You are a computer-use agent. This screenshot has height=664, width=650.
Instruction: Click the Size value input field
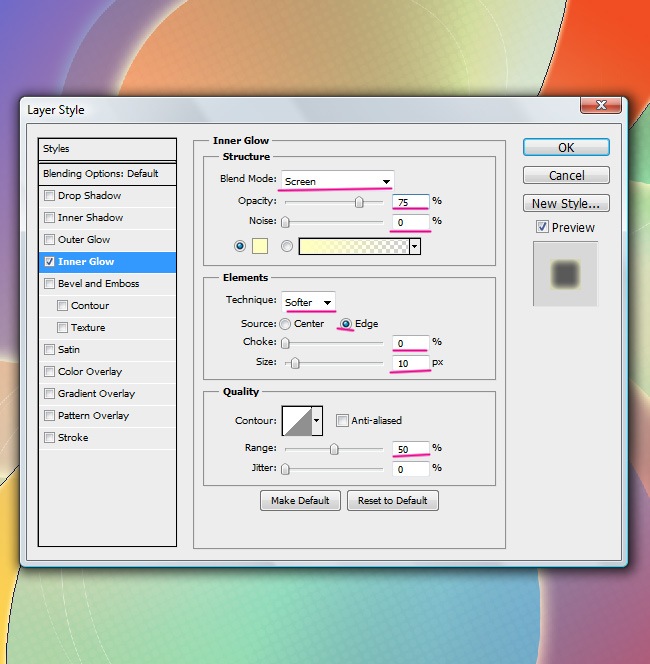coord(410,362)
